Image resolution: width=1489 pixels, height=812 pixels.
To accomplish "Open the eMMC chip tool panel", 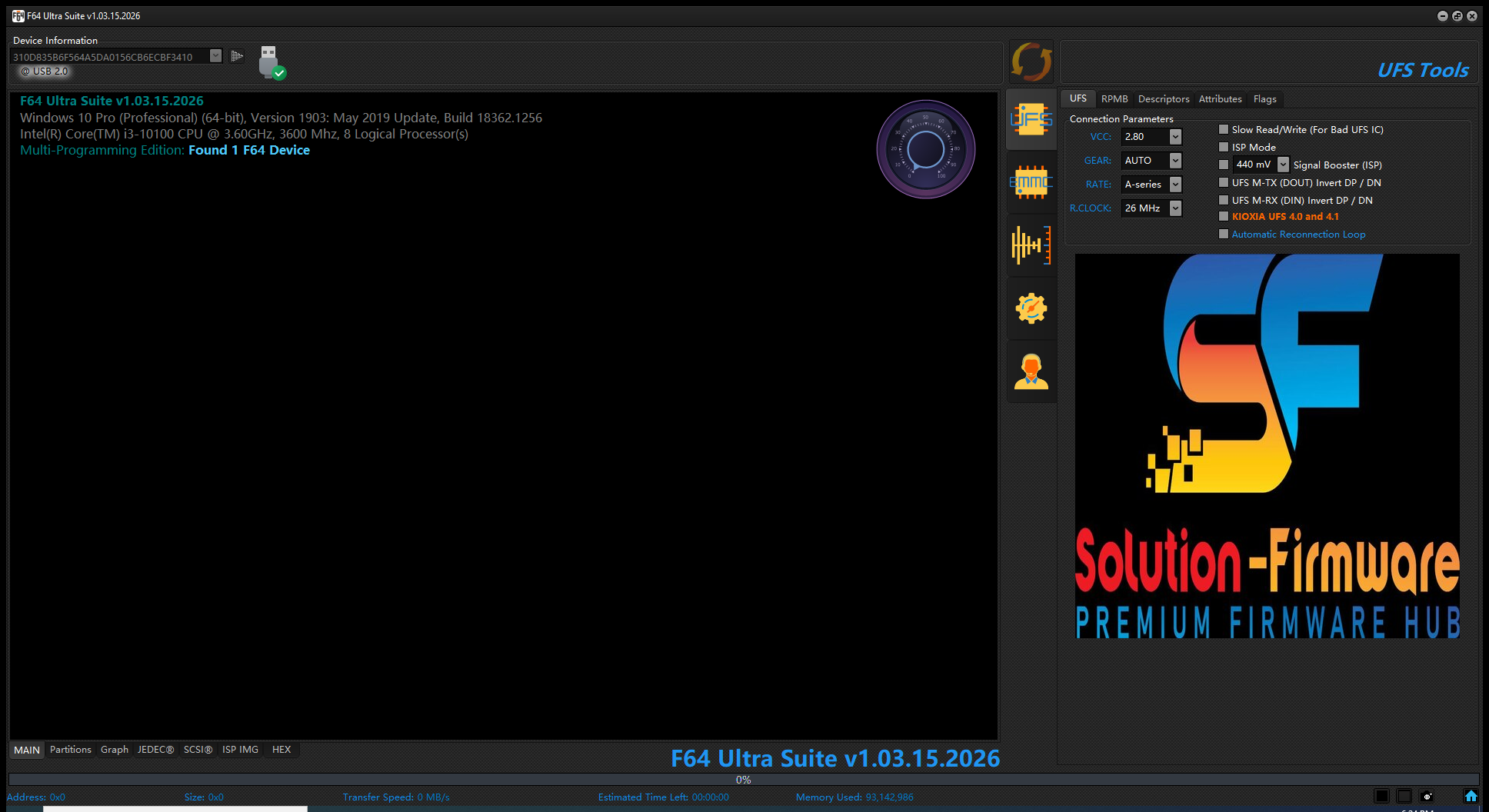I will click(1031, 182).
